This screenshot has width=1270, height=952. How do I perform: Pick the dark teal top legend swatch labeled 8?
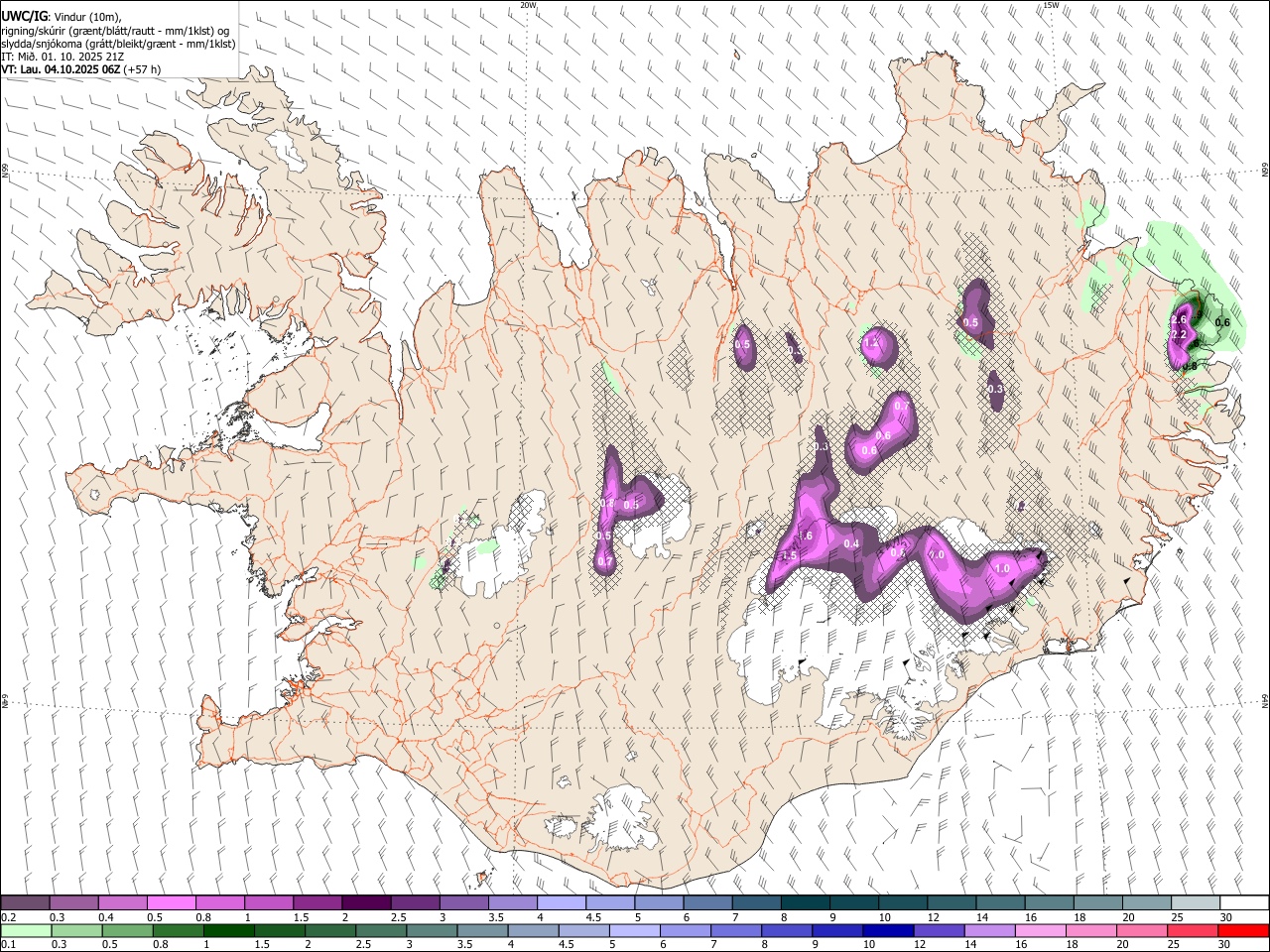(805, 902)
